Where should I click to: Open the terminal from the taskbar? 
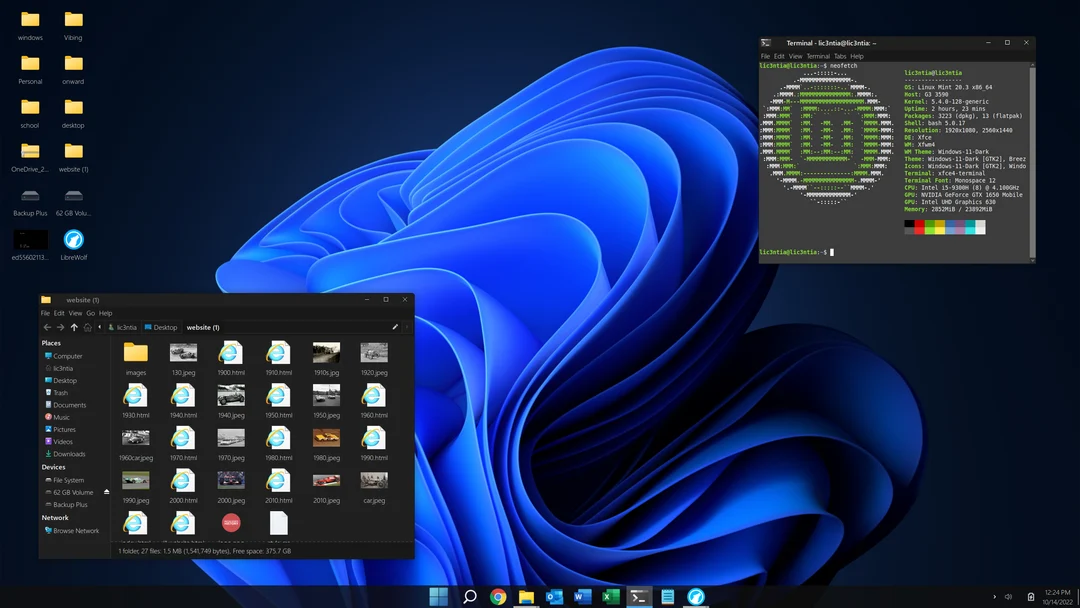coord(640,596)
